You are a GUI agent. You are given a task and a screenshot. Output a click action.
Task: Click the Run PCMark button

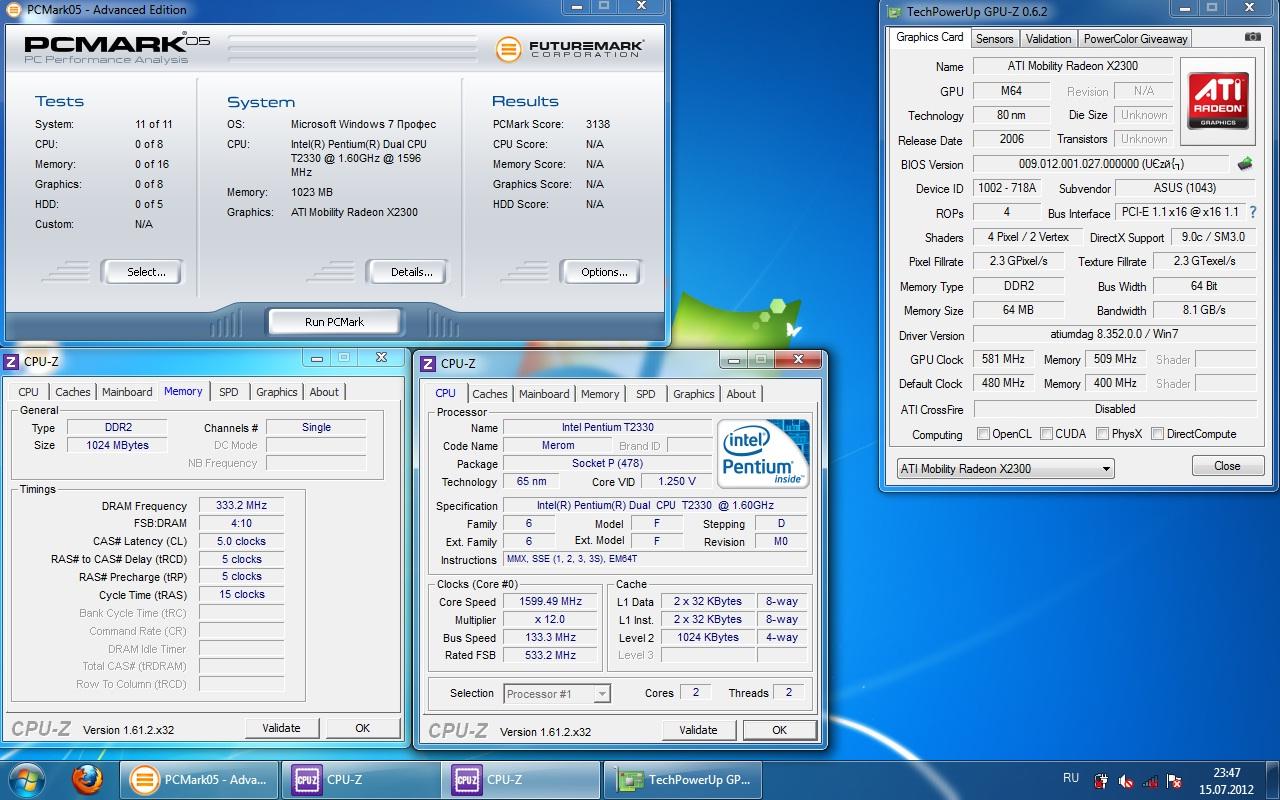(334, 322)
